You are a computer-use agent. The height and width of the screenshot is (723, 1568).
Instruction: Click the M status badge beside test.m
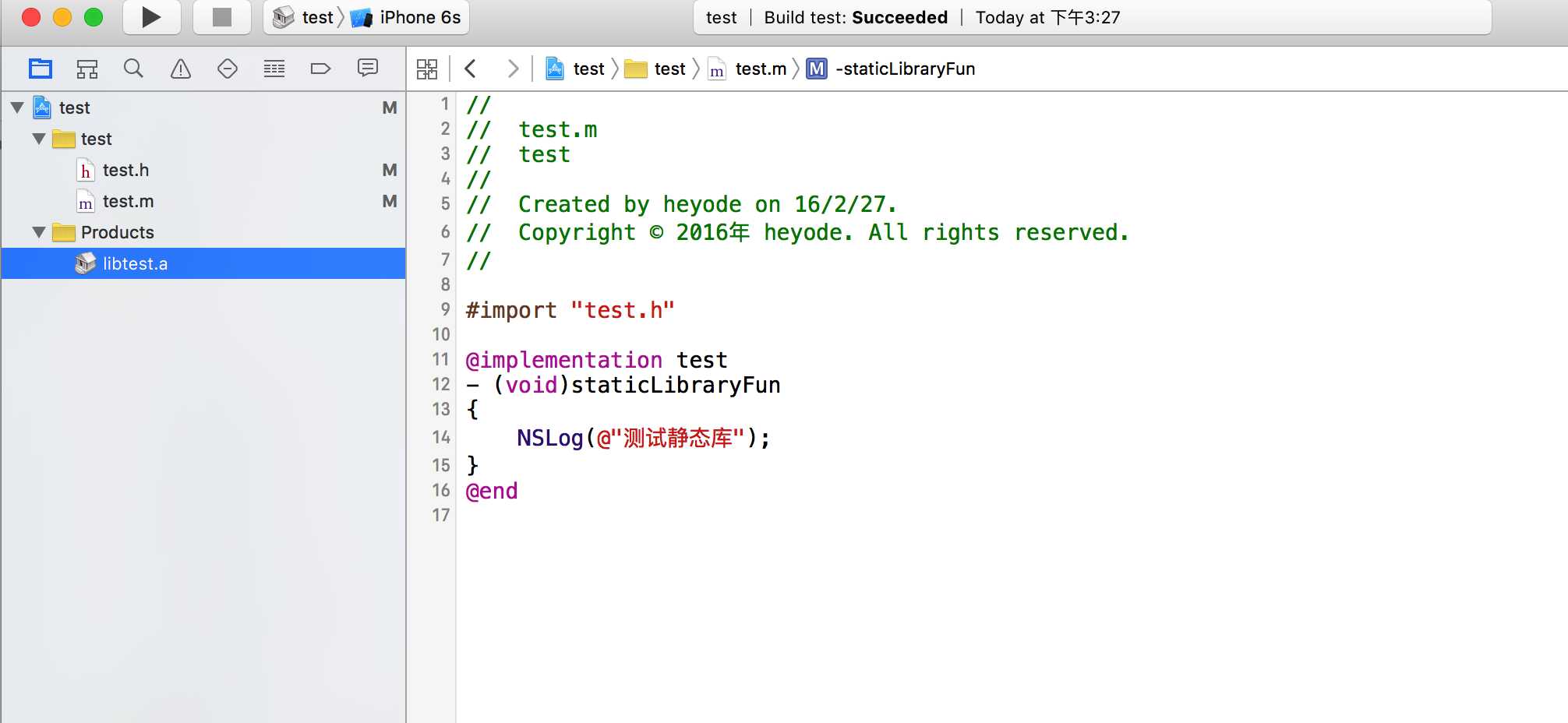[390, 201]
